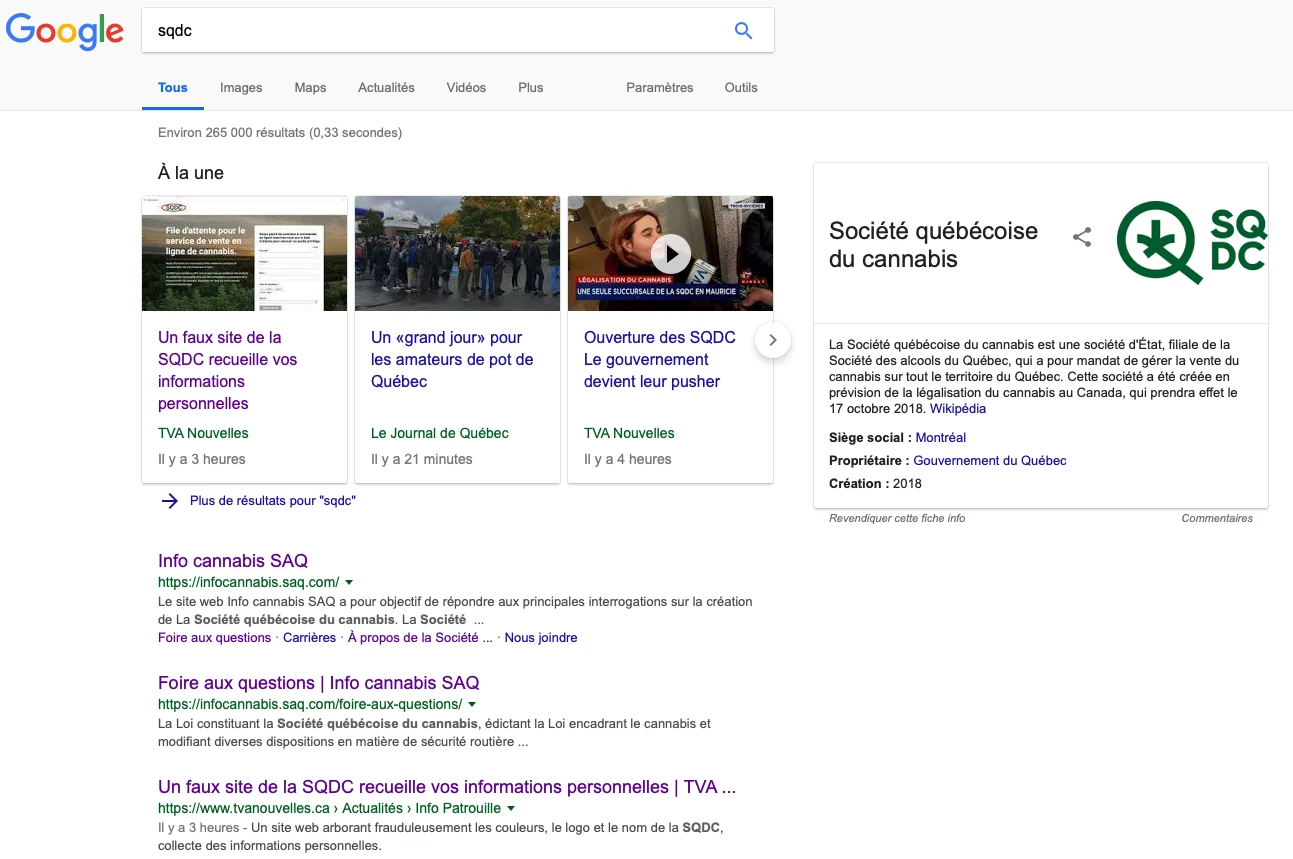Expand dropdown beside tvanouvelles.ca Info Patrouille
The height and width of the screenshot is (859, 1293).
coord(511,808)
